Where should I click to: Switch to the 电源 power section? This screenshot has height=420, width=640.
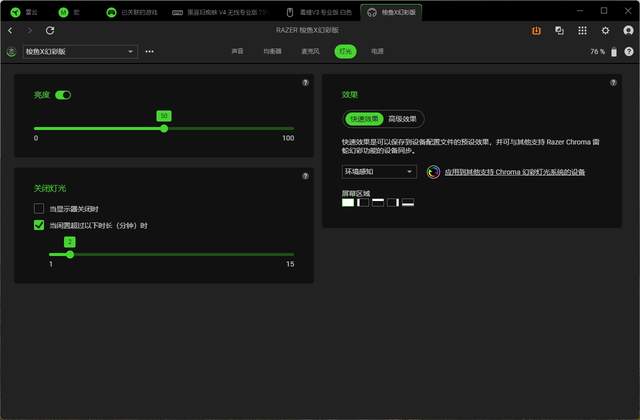tap(377, 51)
